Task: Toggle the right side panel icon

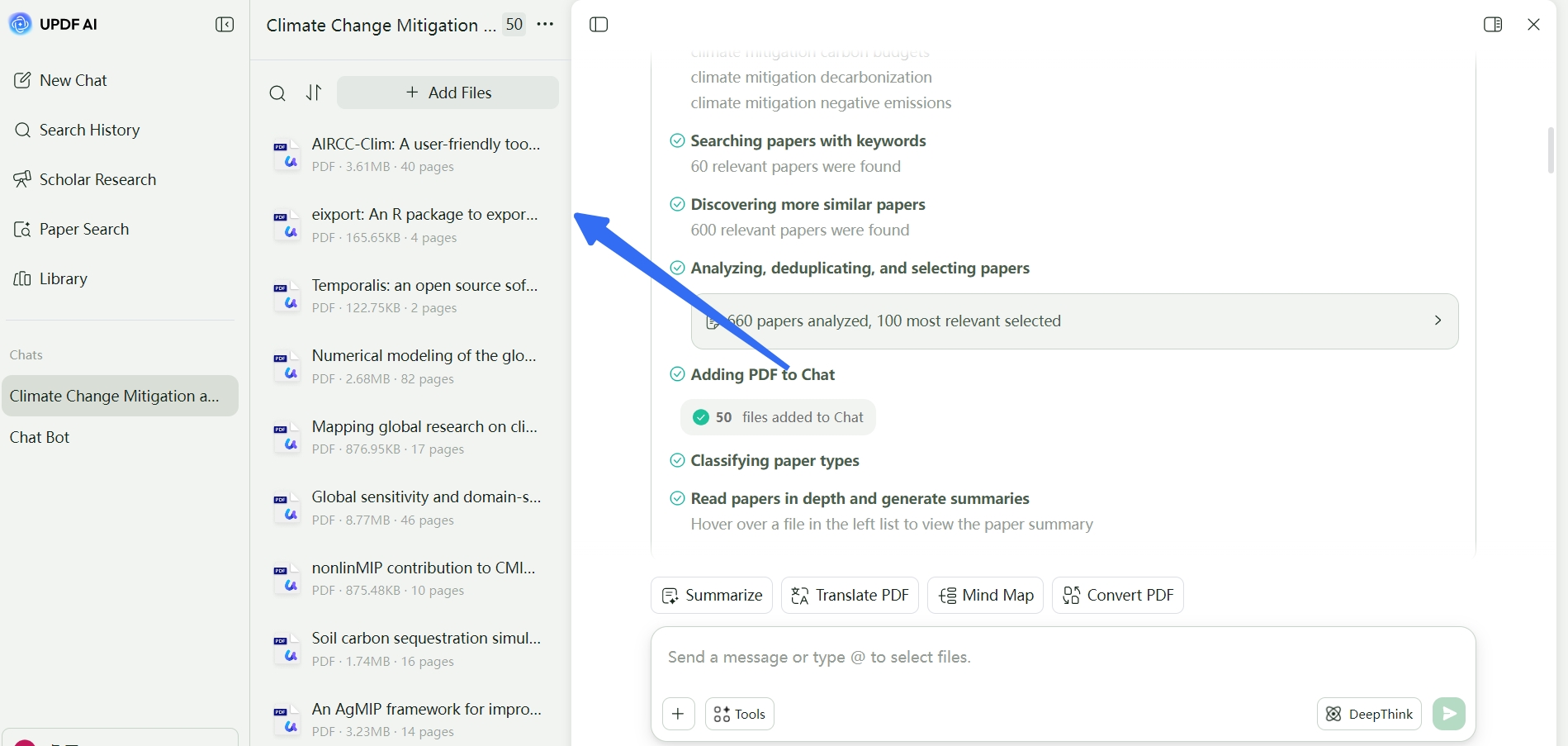Action: (x=1493, y=25)
